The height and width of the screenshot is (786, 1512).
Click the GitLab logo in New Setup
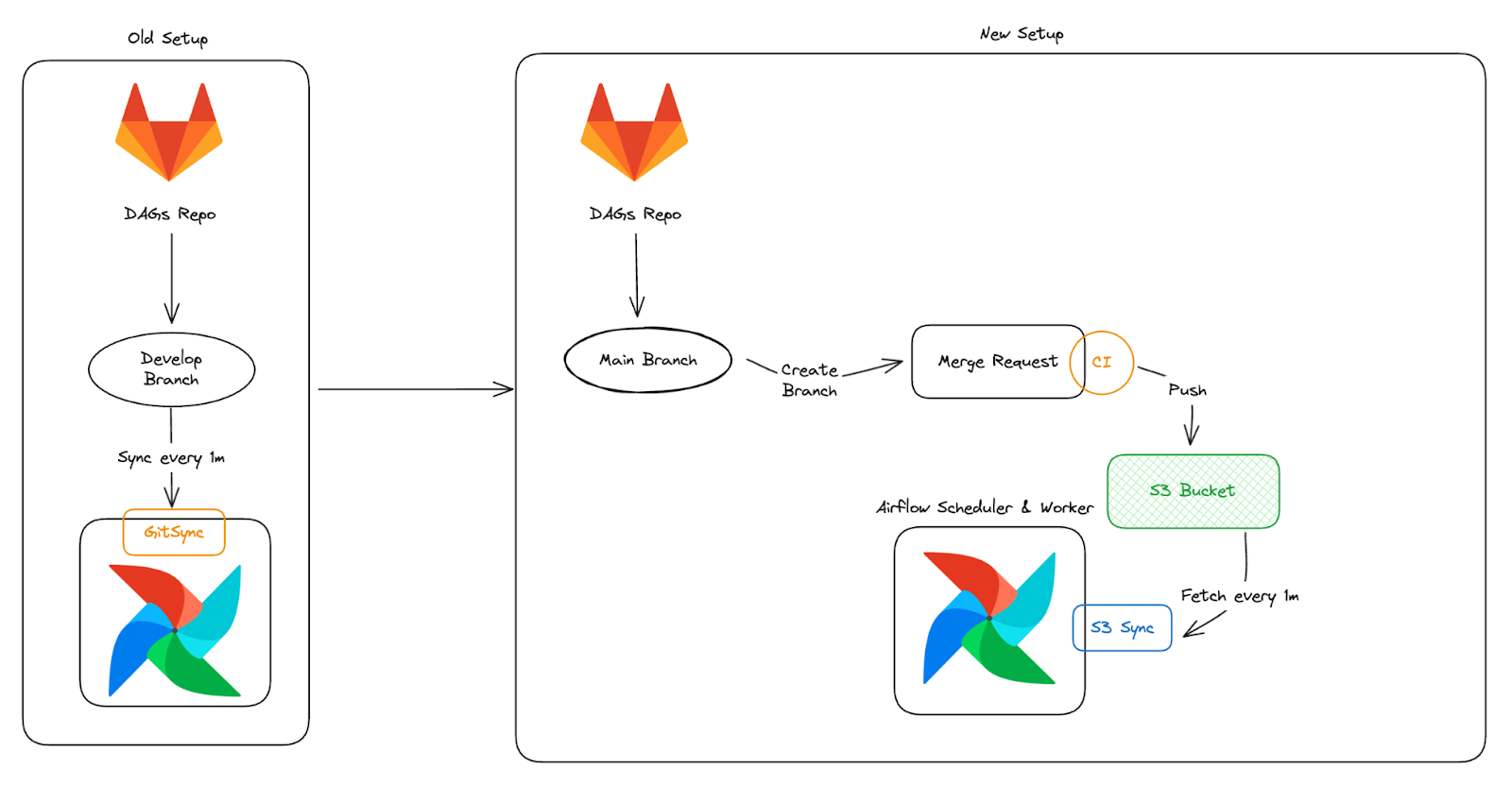(x=634, y=131)
